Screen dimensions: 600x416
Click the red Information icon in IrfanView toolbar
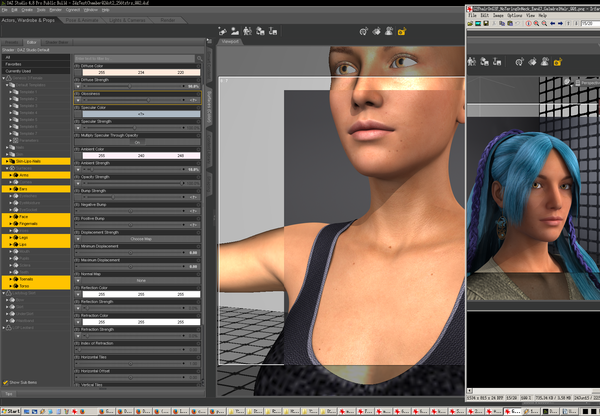point(528,24)
